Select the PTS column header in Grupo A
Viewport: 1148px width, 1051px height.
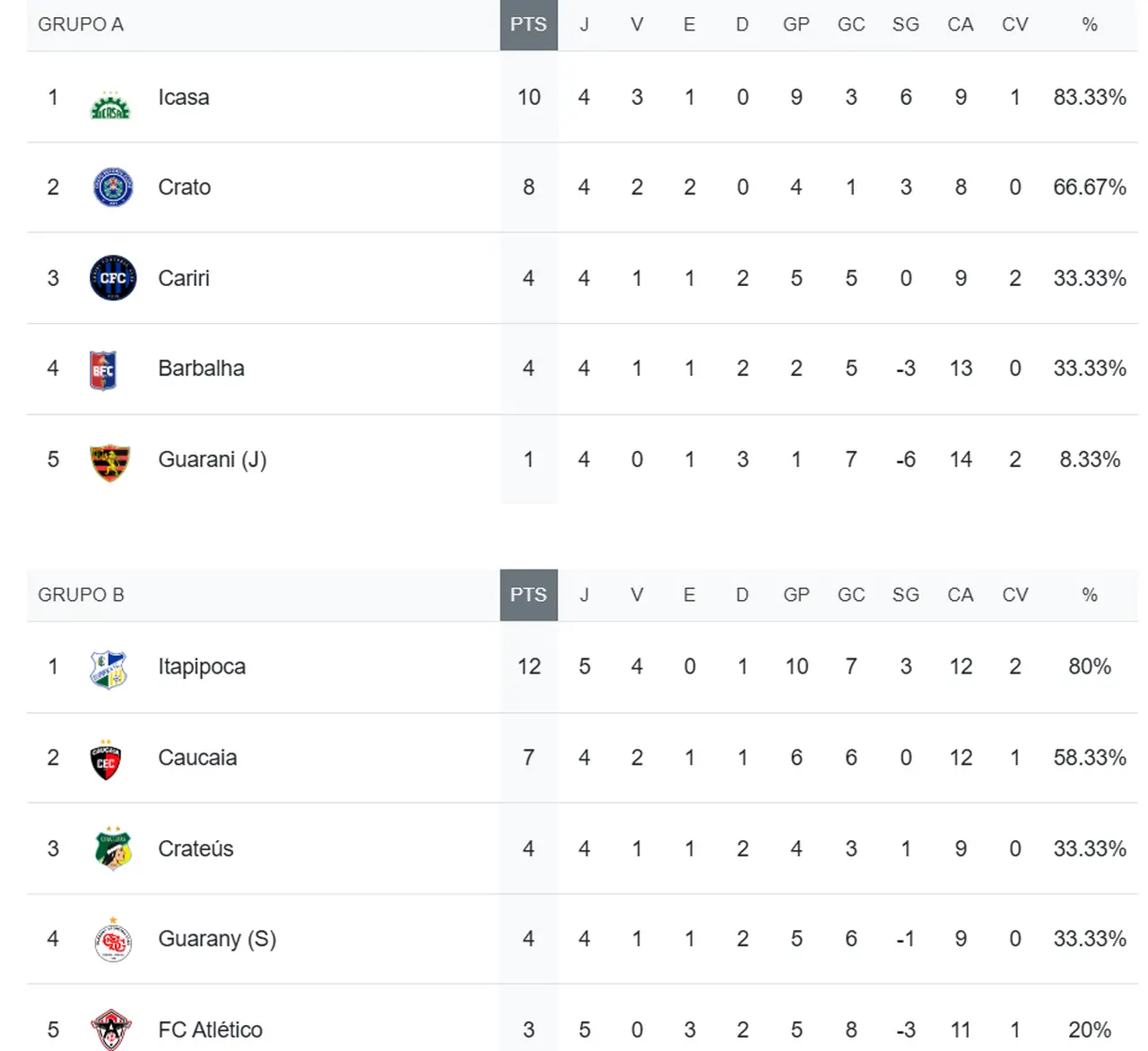point(528,25)
